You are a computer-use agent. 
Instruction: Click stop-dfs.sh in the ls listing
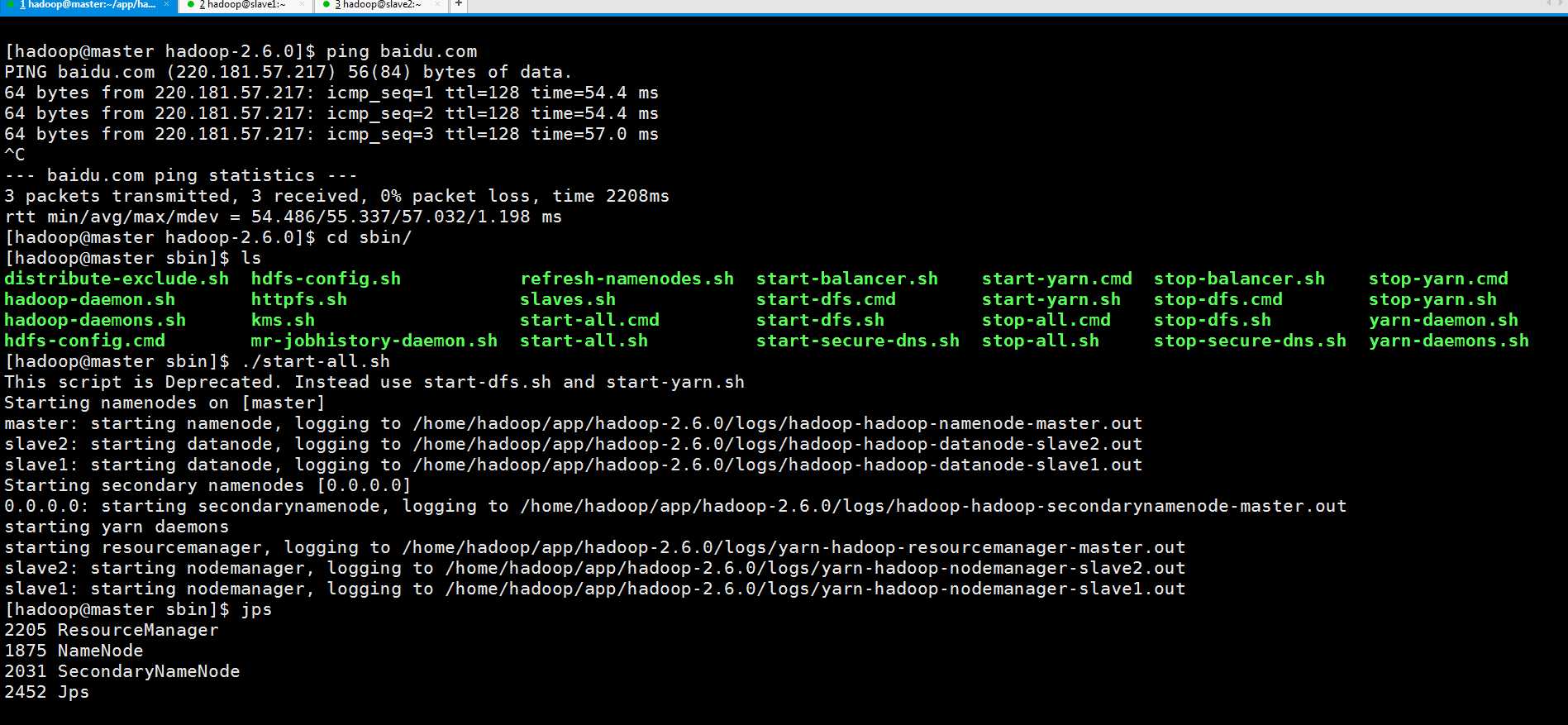click(x=1213, y=320)
